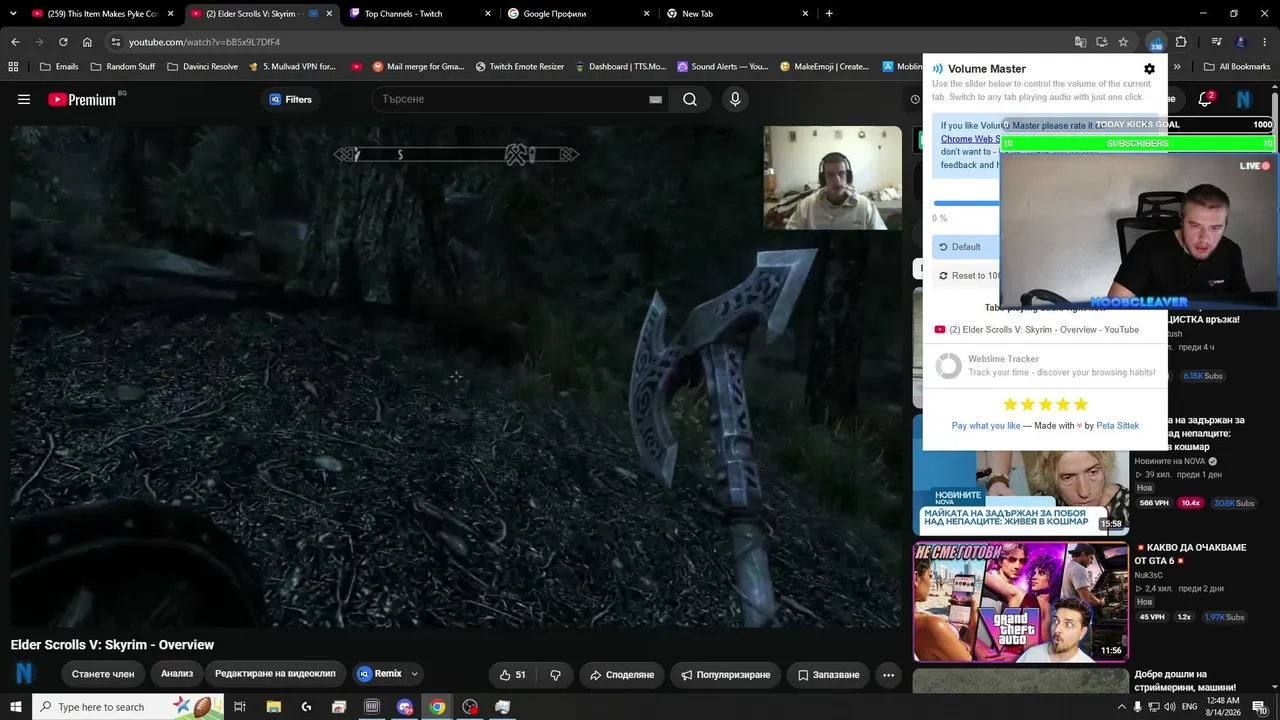Open the Chrome three-dot menu
Viewport: 1280px width, 720px height.
tap(1264, 42)
